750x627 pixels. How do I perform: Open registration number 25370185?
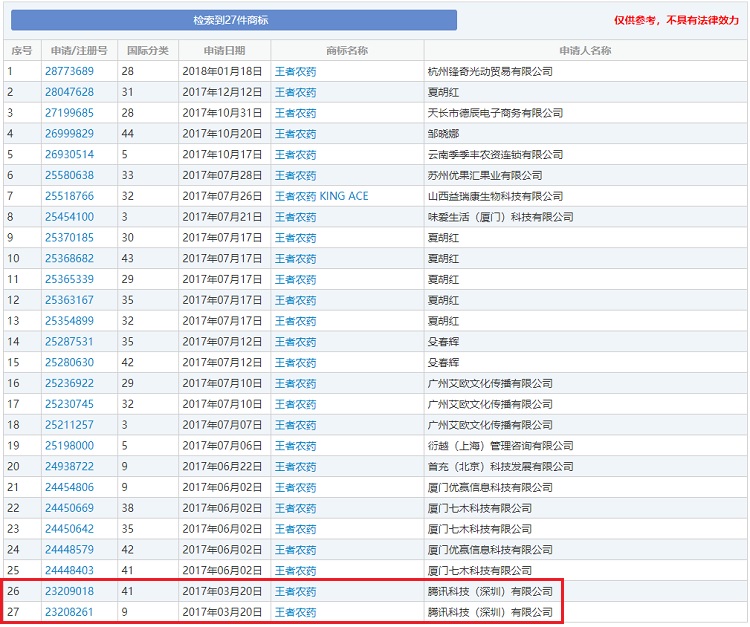point(69,238)
